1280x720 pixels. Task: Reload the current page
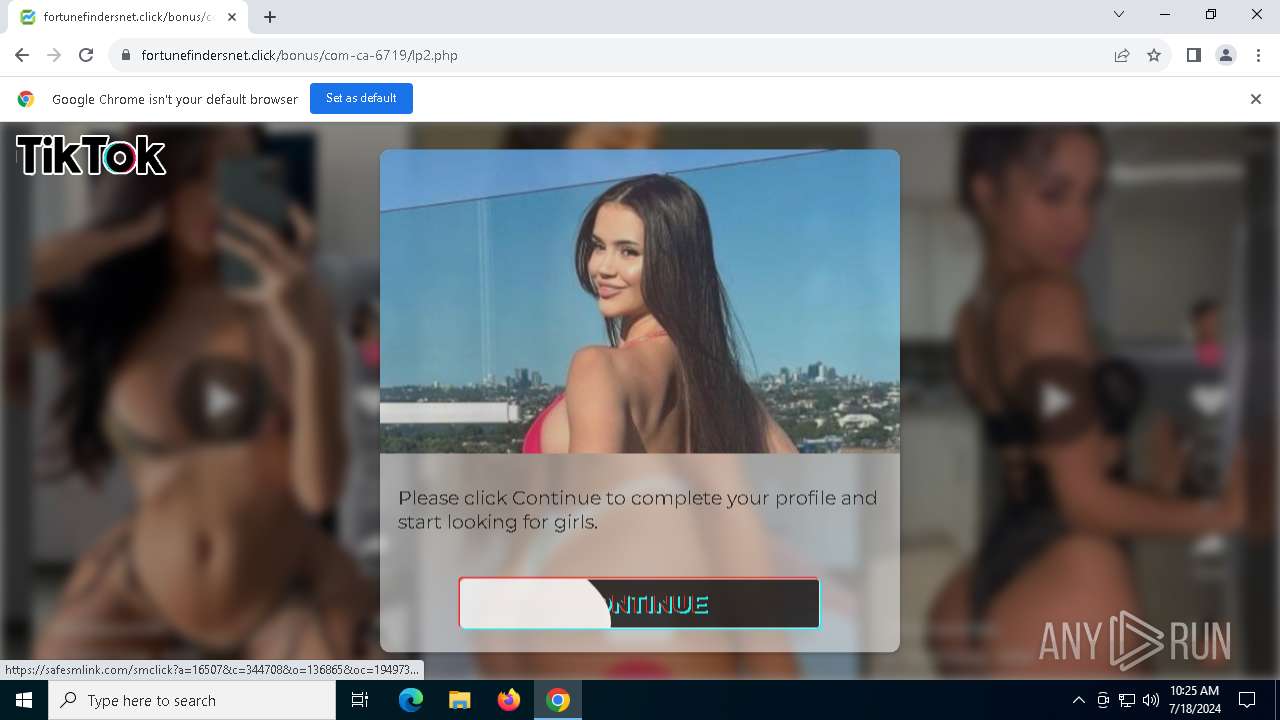pos(86,55)
